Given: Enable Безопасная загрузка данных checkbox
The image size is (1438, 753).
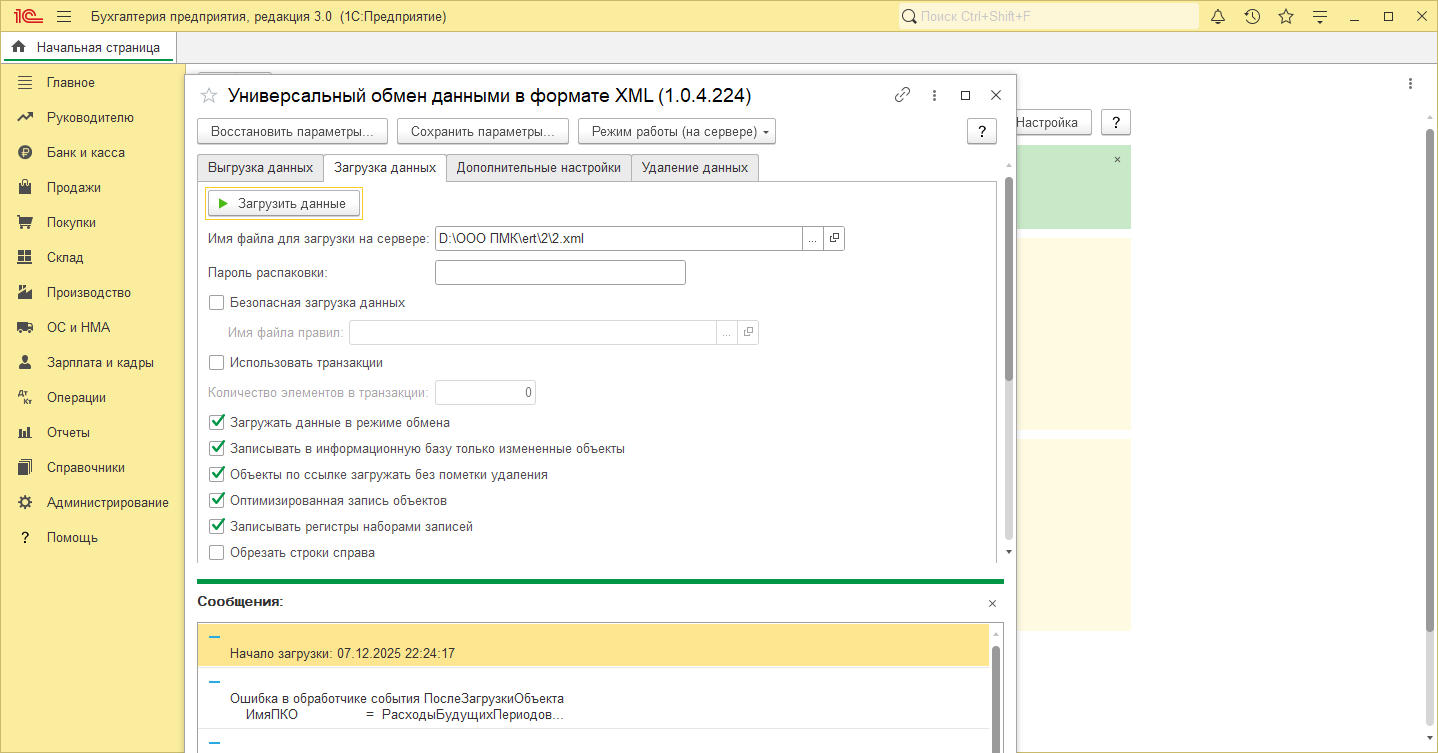Looking at the screenshot, I should (x=216, y=302).
